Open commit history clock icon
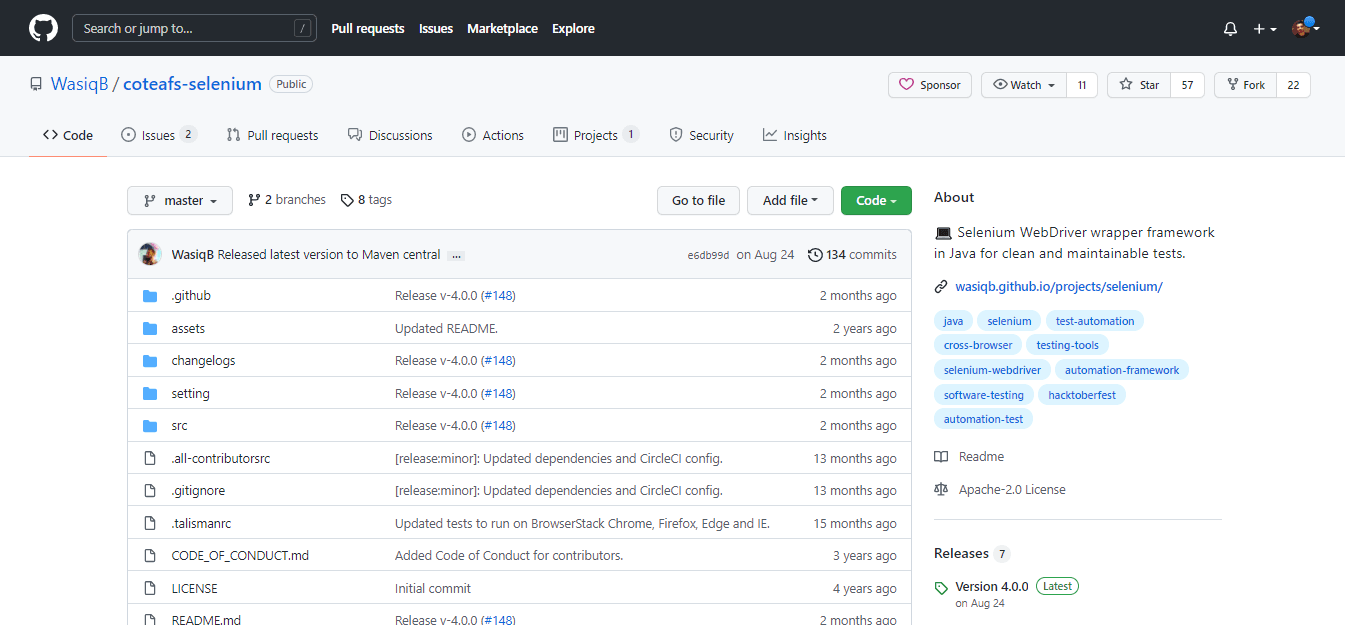The height and width of the screenshot is (625, 1345). click(815, 255)
